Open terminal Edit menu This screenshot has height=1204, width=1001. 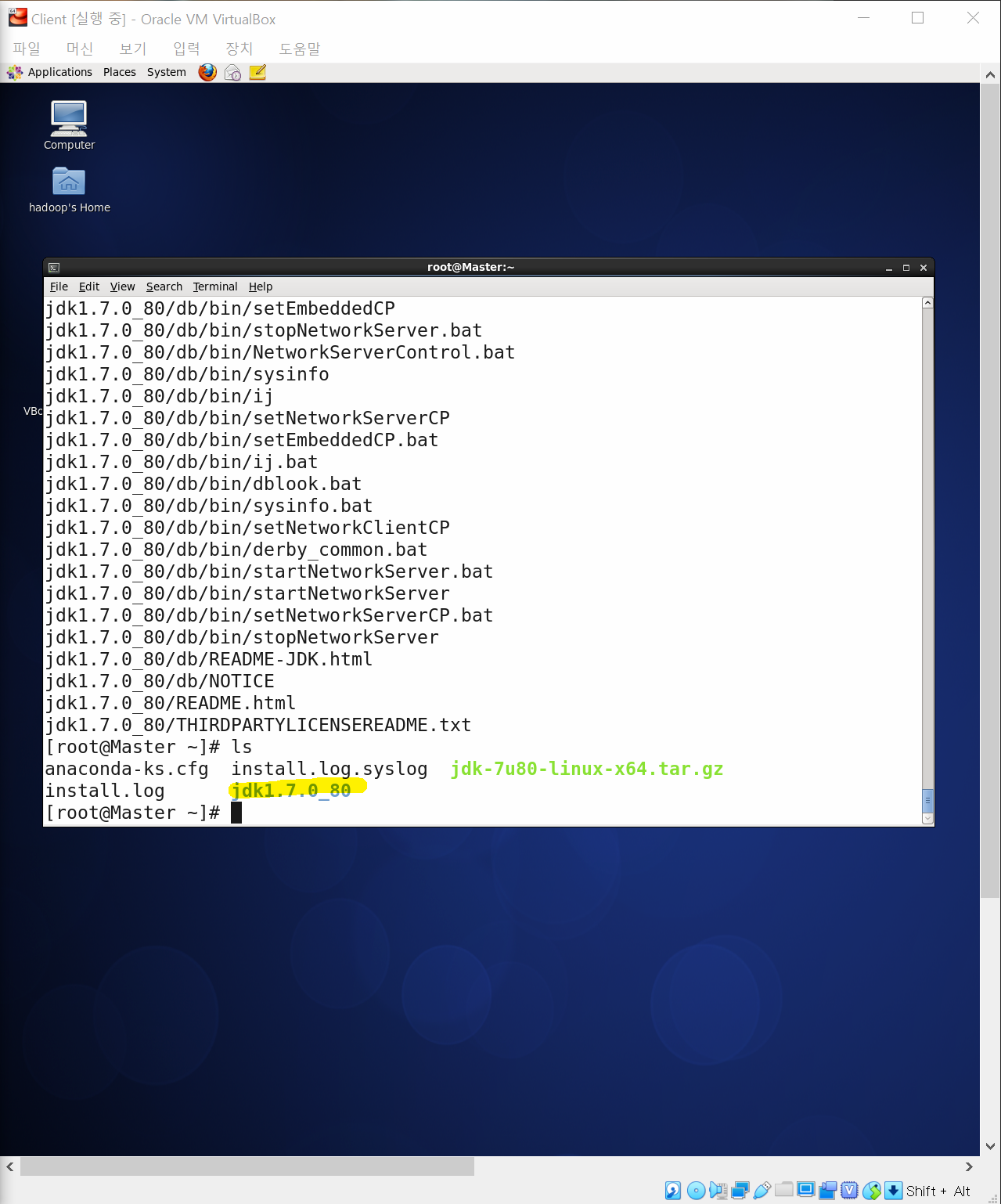point(89,287)
